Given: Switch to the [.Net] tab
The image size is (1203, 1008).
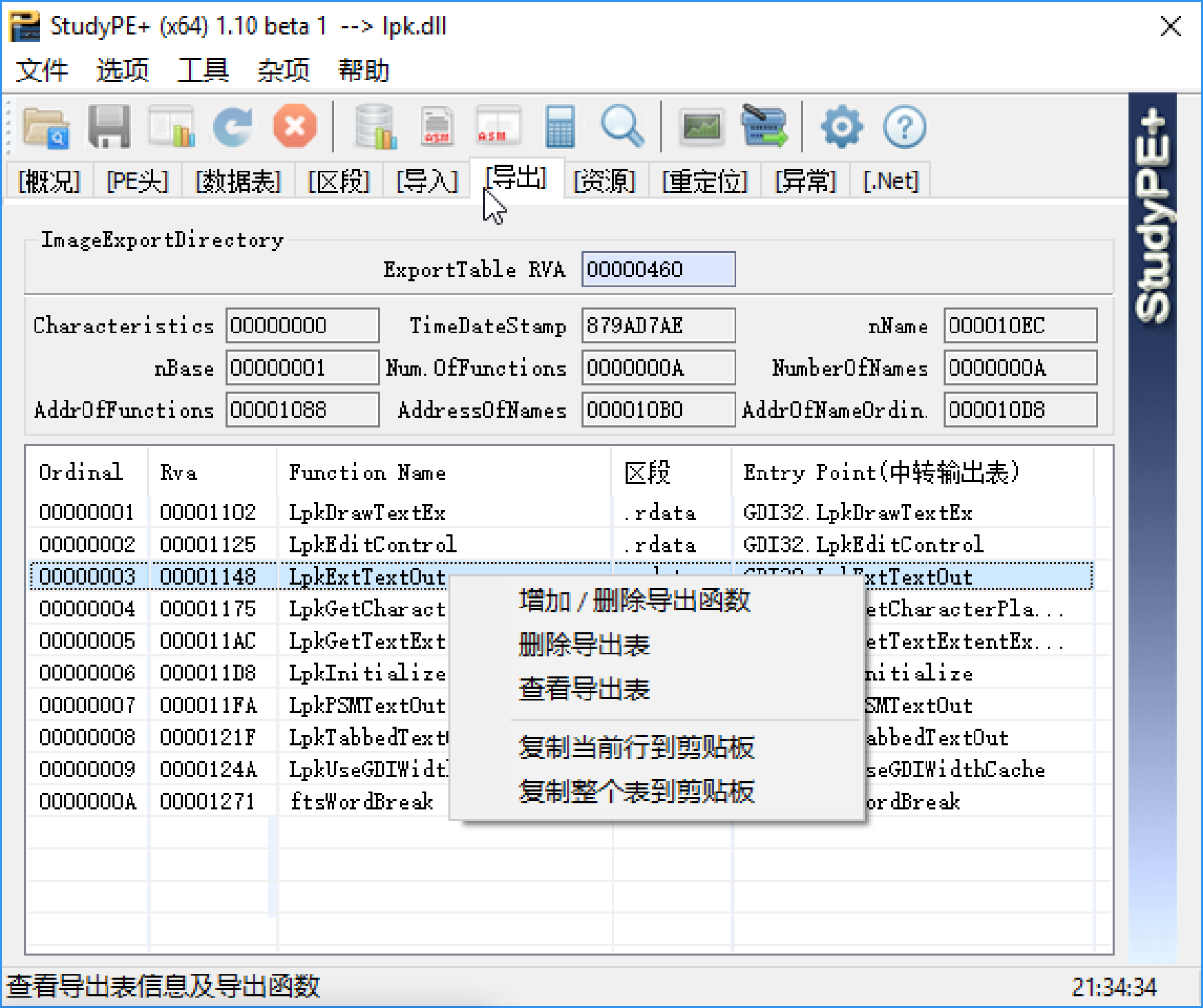Looking at the screenshot, I should click(891, 181).
